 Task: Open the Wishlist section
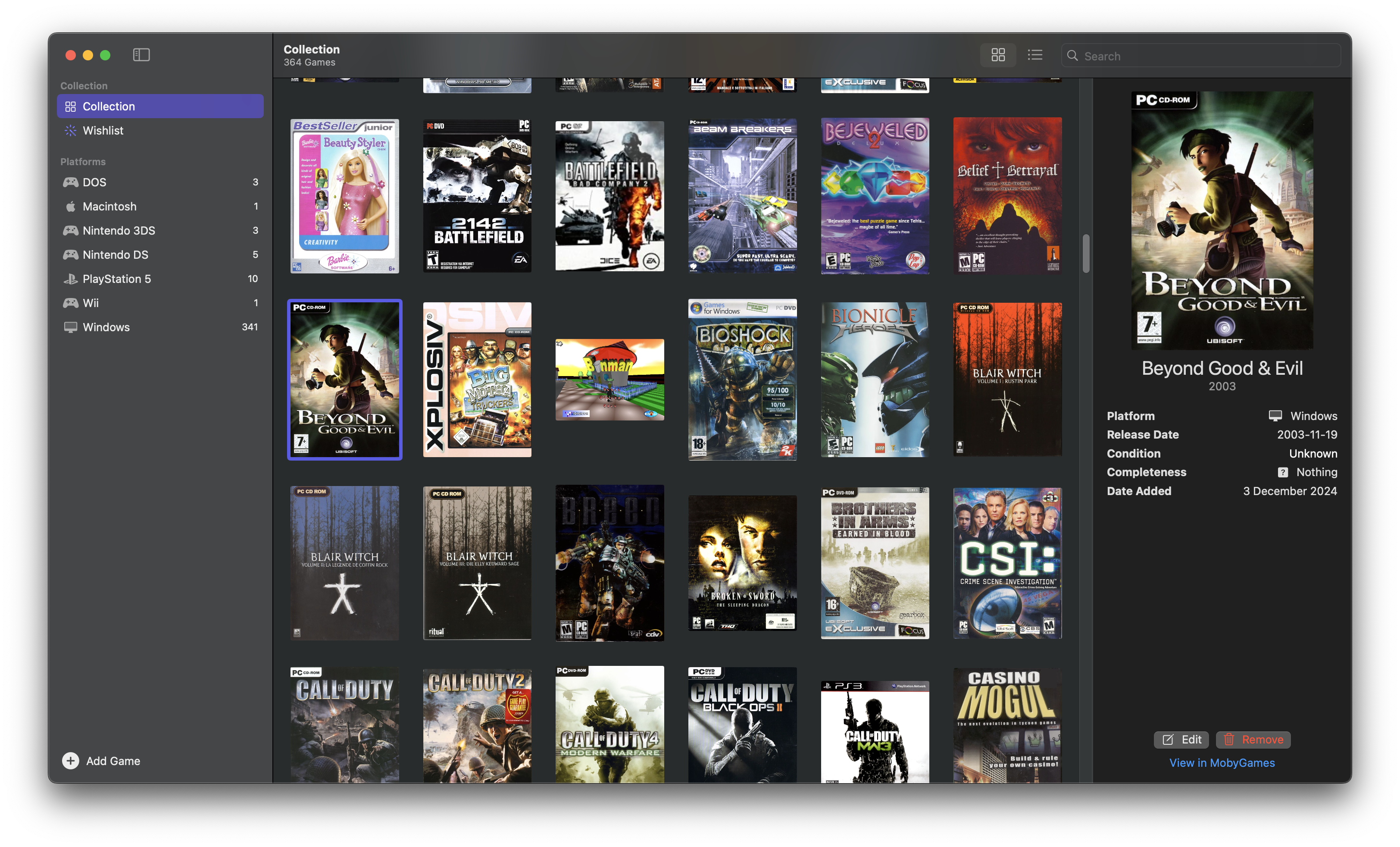click(x=103, y=131)
